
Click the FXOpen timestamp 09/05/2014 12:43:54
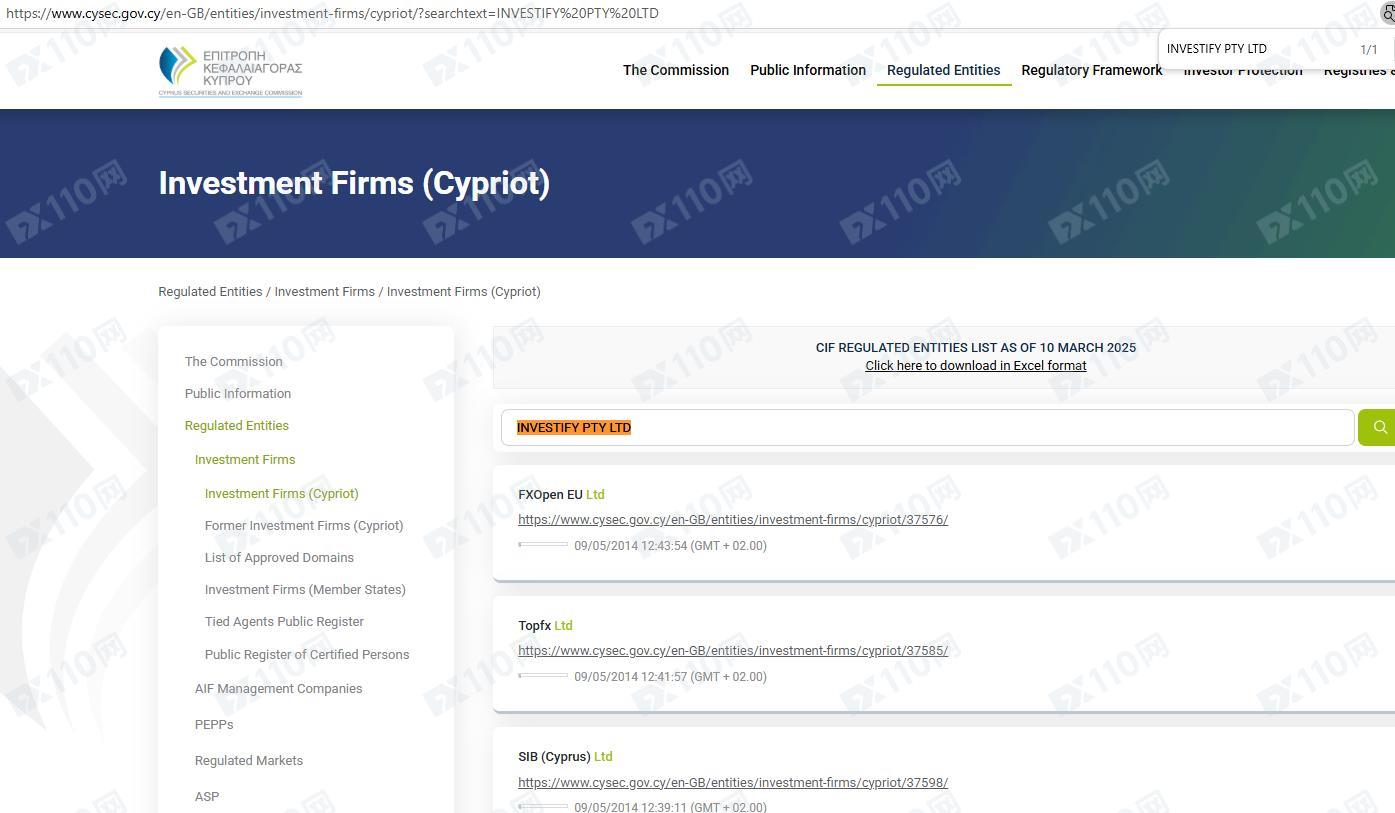tap(670, 546)
